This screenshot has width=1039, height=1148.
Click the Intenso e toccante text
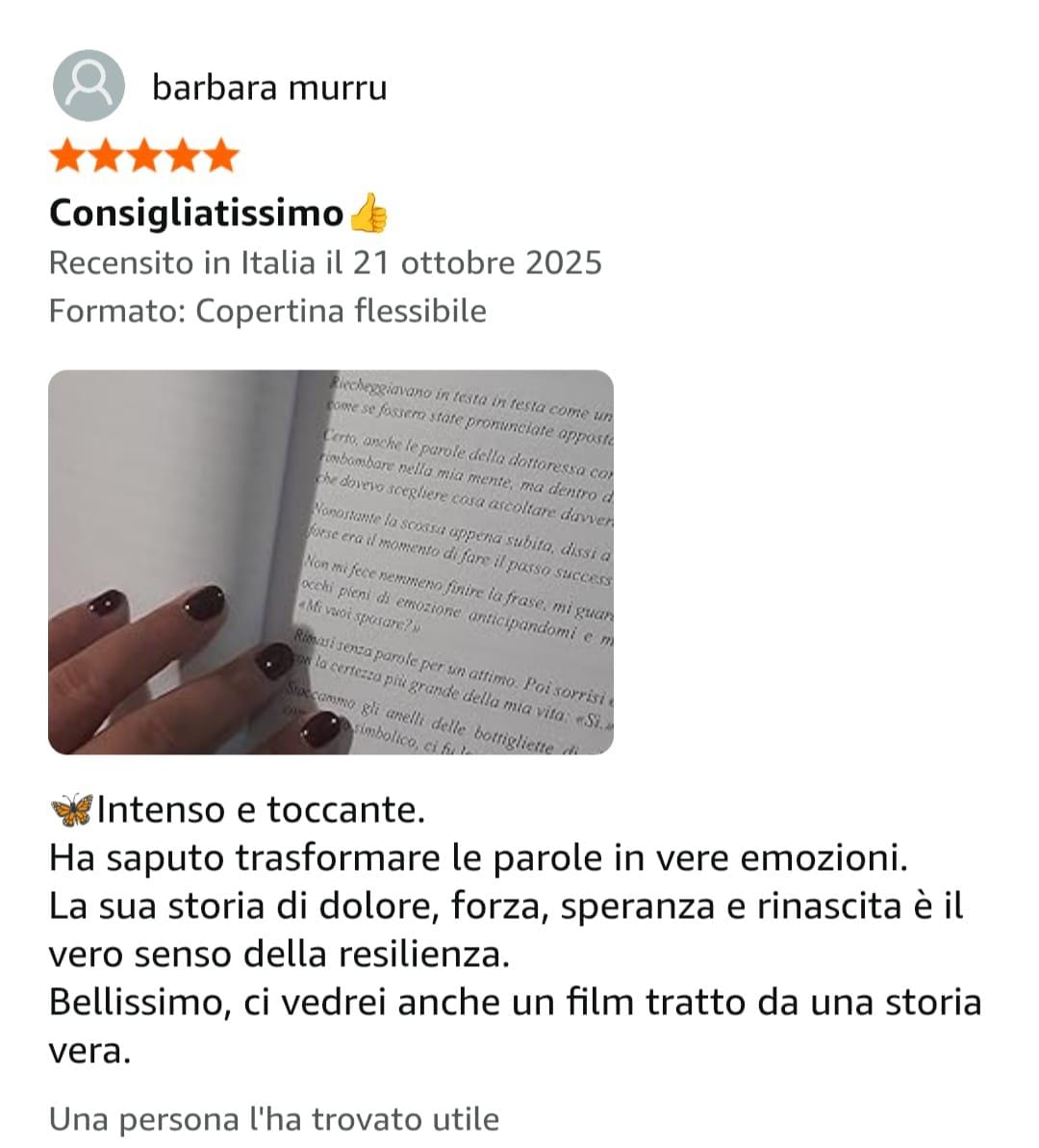262,809
